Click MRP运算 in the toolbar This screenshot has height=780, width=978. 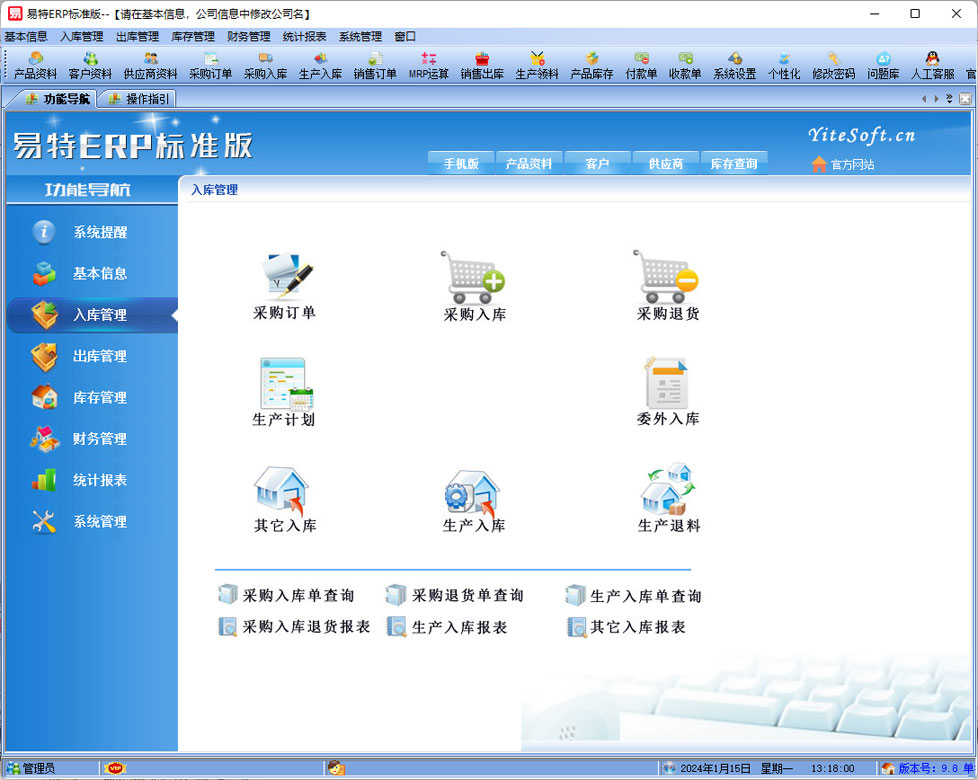(x=428, y=65)
